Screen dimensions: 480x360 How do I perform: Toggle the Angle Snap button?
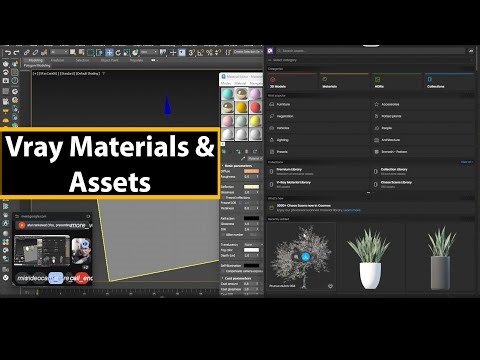(201, 52)
